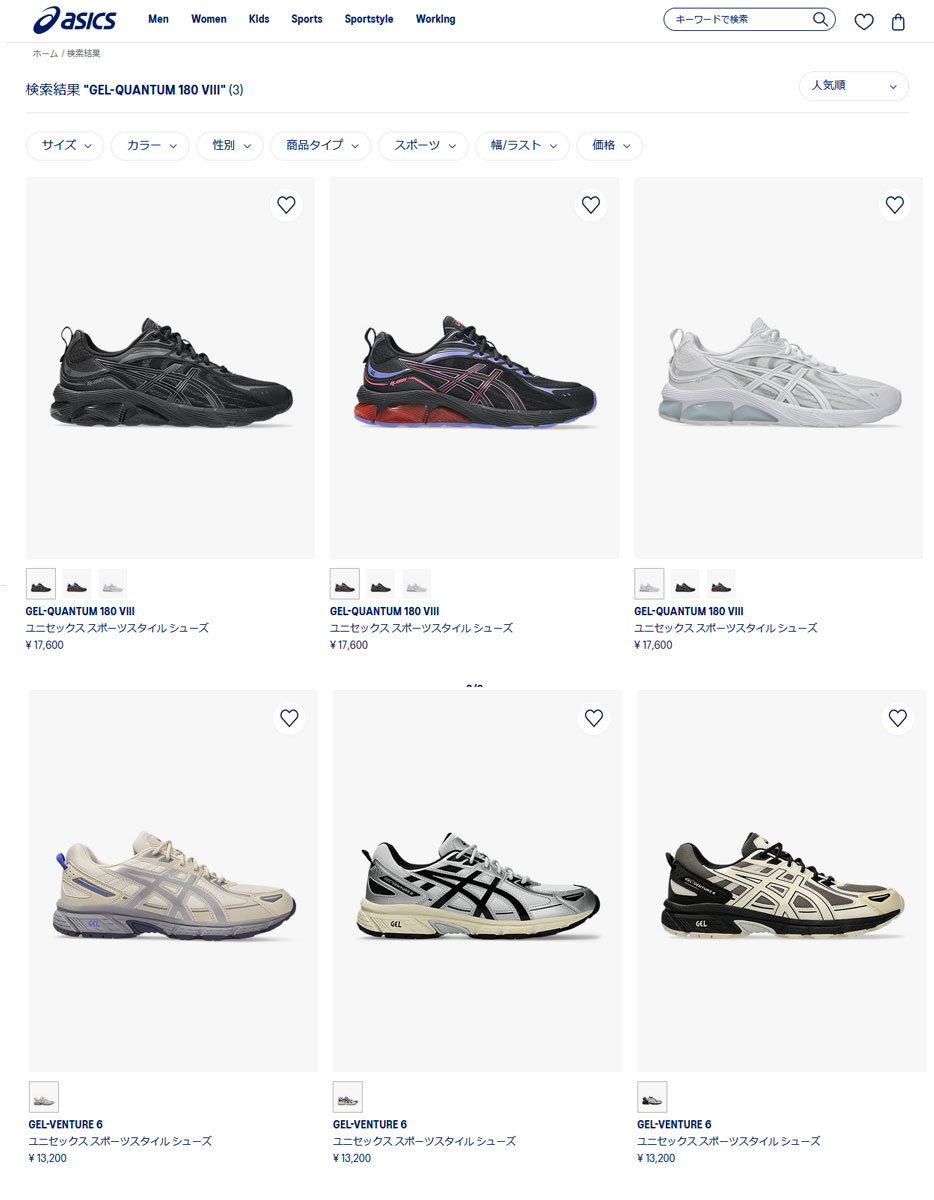Open the Sportstyle menu
The image size is (934, 1200).
pyautogui.click(x=369, y=19)
